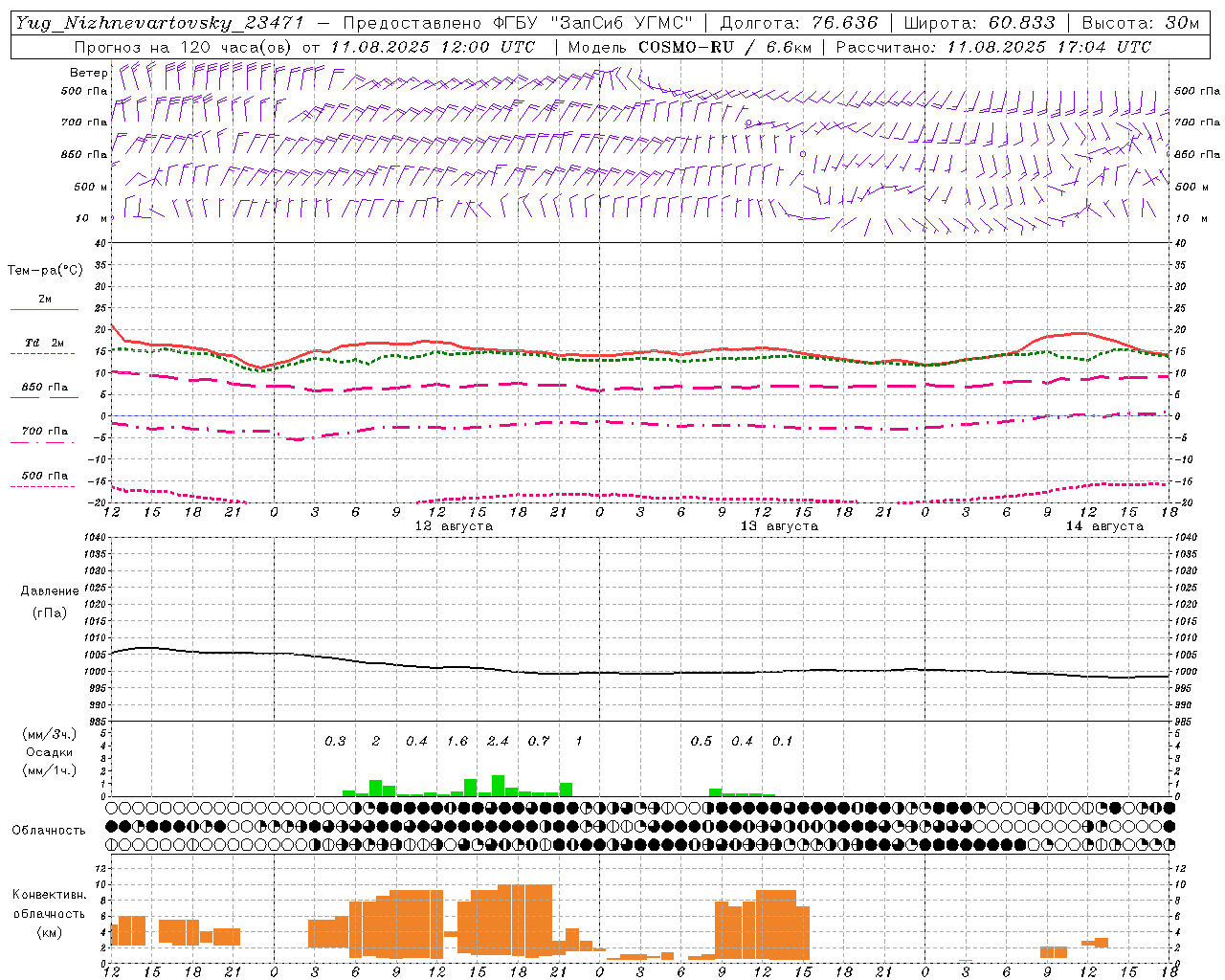Screen dimensions: 1225x980
Task: Click the 13 августа date label
Action: 779,526
